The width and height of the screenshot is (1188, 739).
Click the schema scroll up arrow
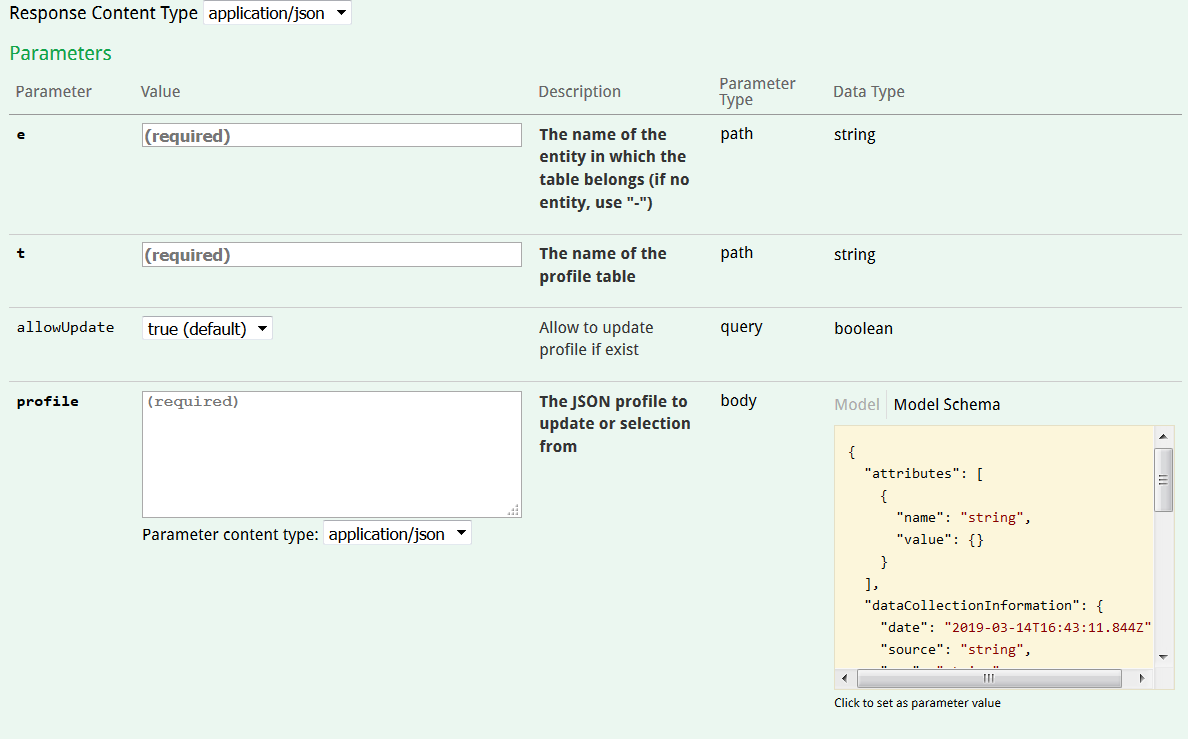[1163, 436]
